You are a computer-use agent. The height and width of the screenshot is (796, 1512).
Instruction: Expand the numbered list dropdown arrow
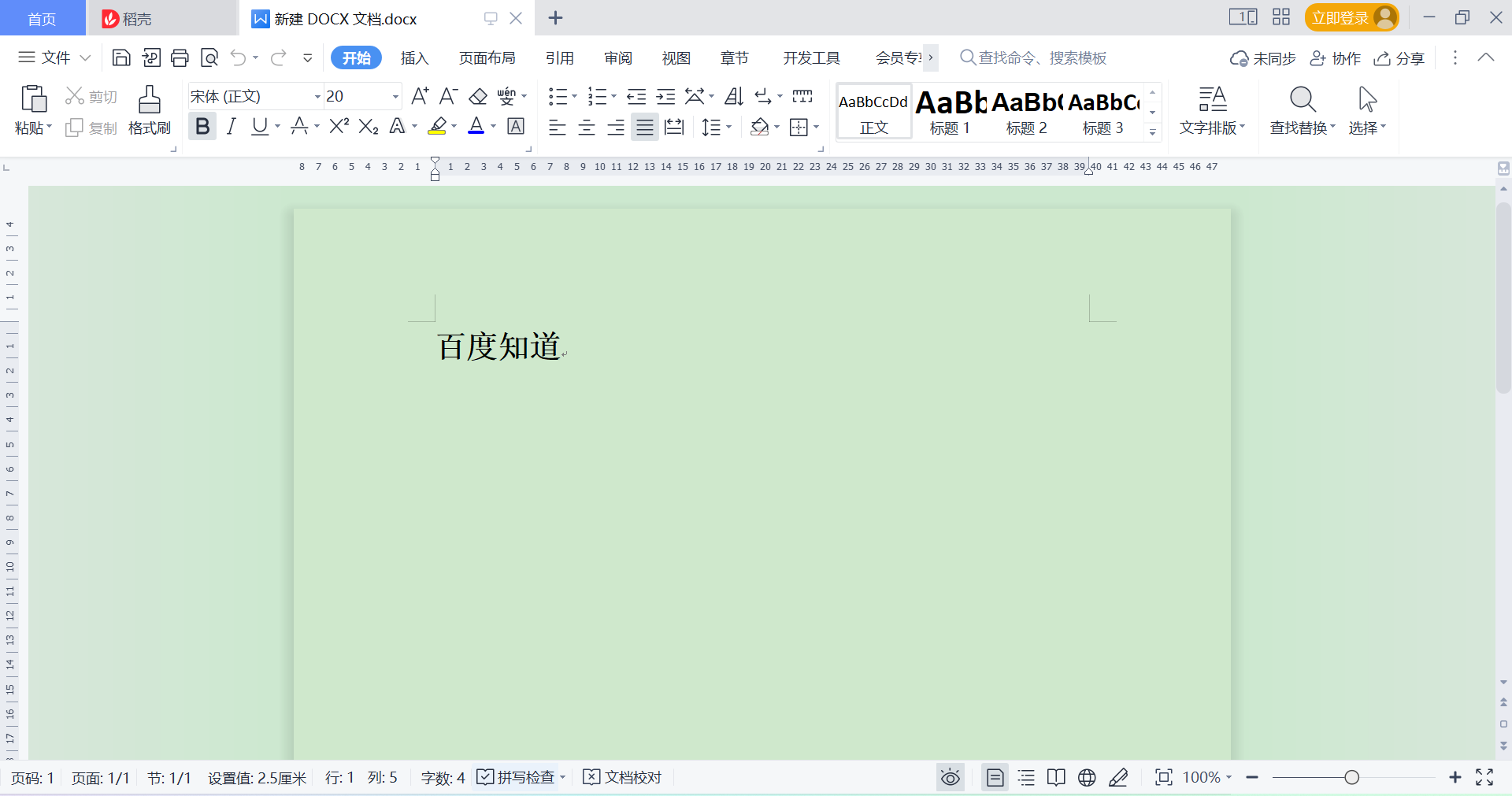point(614,97)
